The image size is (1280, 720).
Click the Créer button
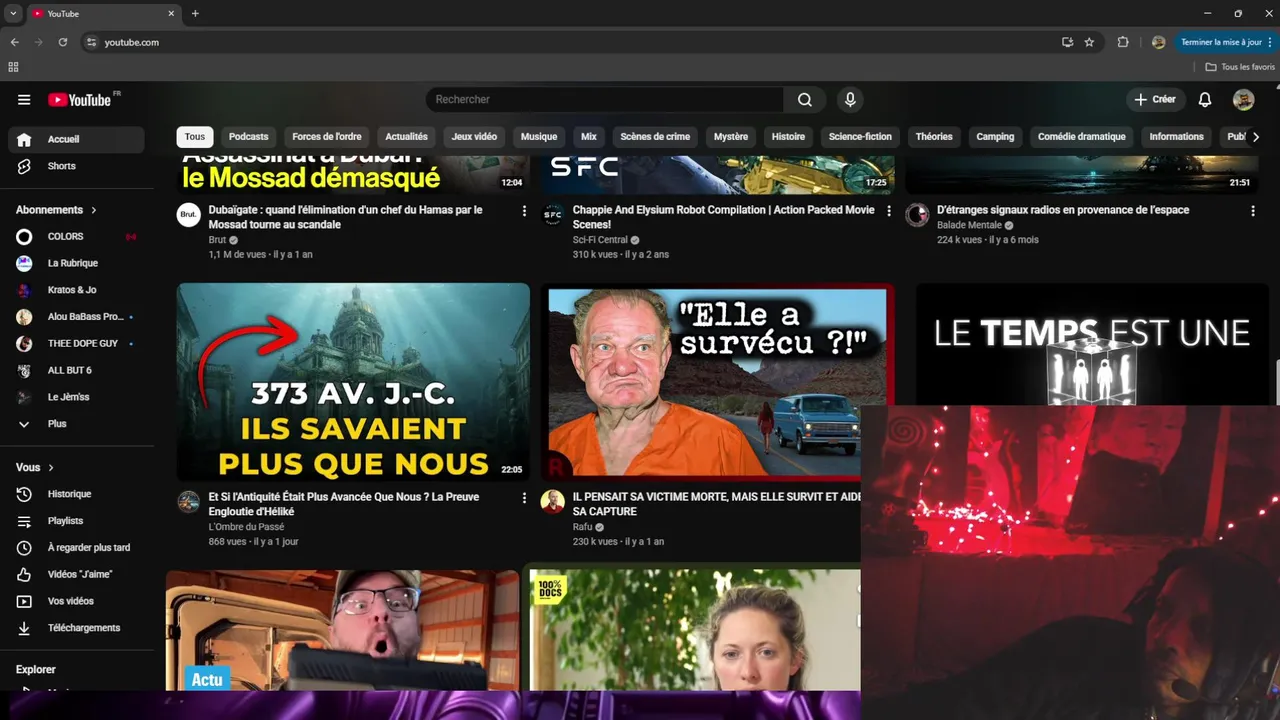[1154, 99]
